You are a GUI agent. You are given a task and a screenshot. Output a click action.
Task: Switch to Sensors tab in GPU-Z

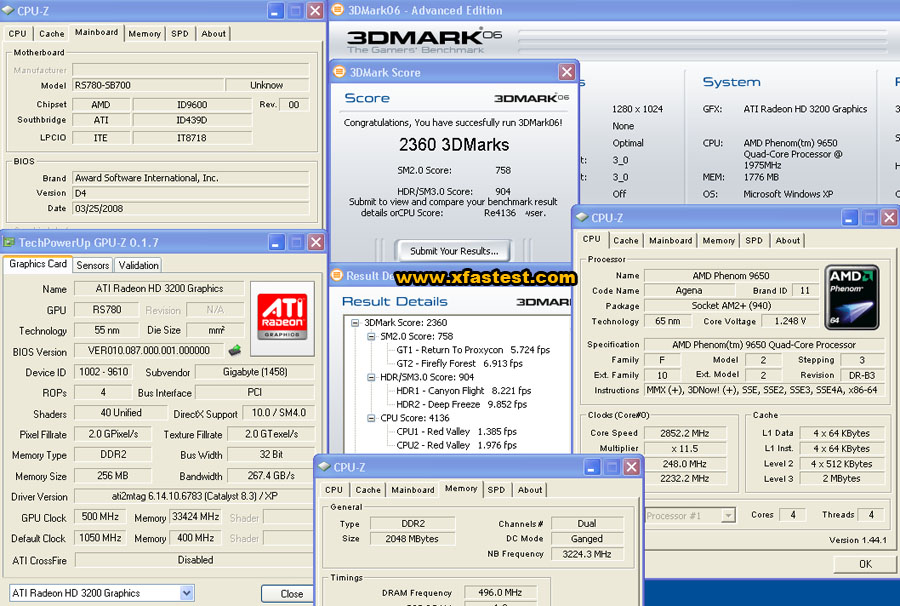92,265
